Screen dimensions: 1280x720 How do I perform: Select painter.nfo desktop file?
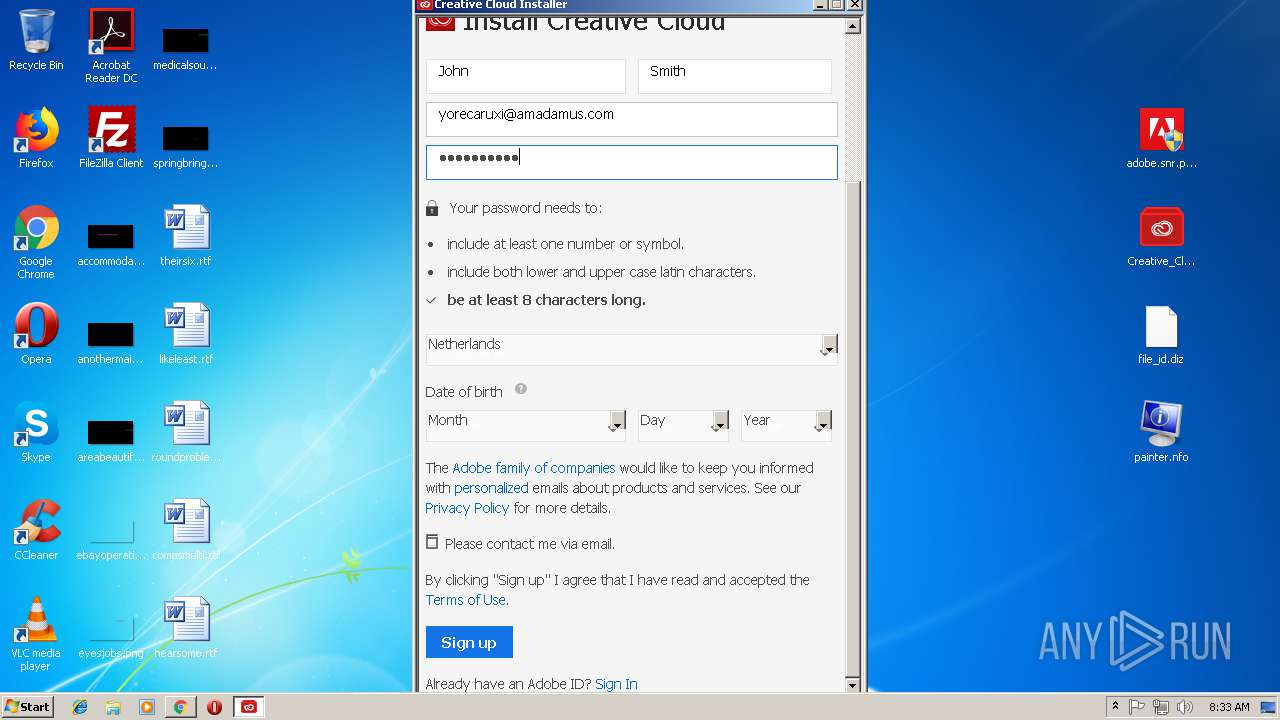(x=1161, y=432)
